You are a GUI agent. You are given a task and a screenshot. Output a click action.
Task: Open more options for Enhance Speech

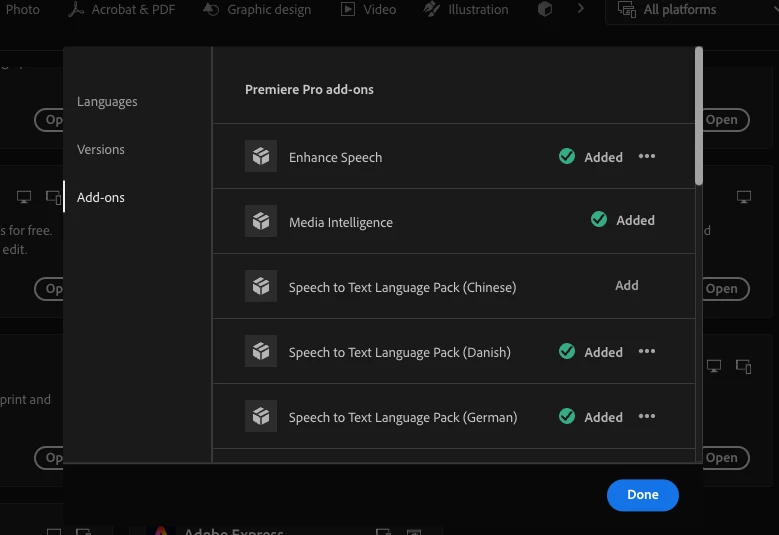coord(647,156)
